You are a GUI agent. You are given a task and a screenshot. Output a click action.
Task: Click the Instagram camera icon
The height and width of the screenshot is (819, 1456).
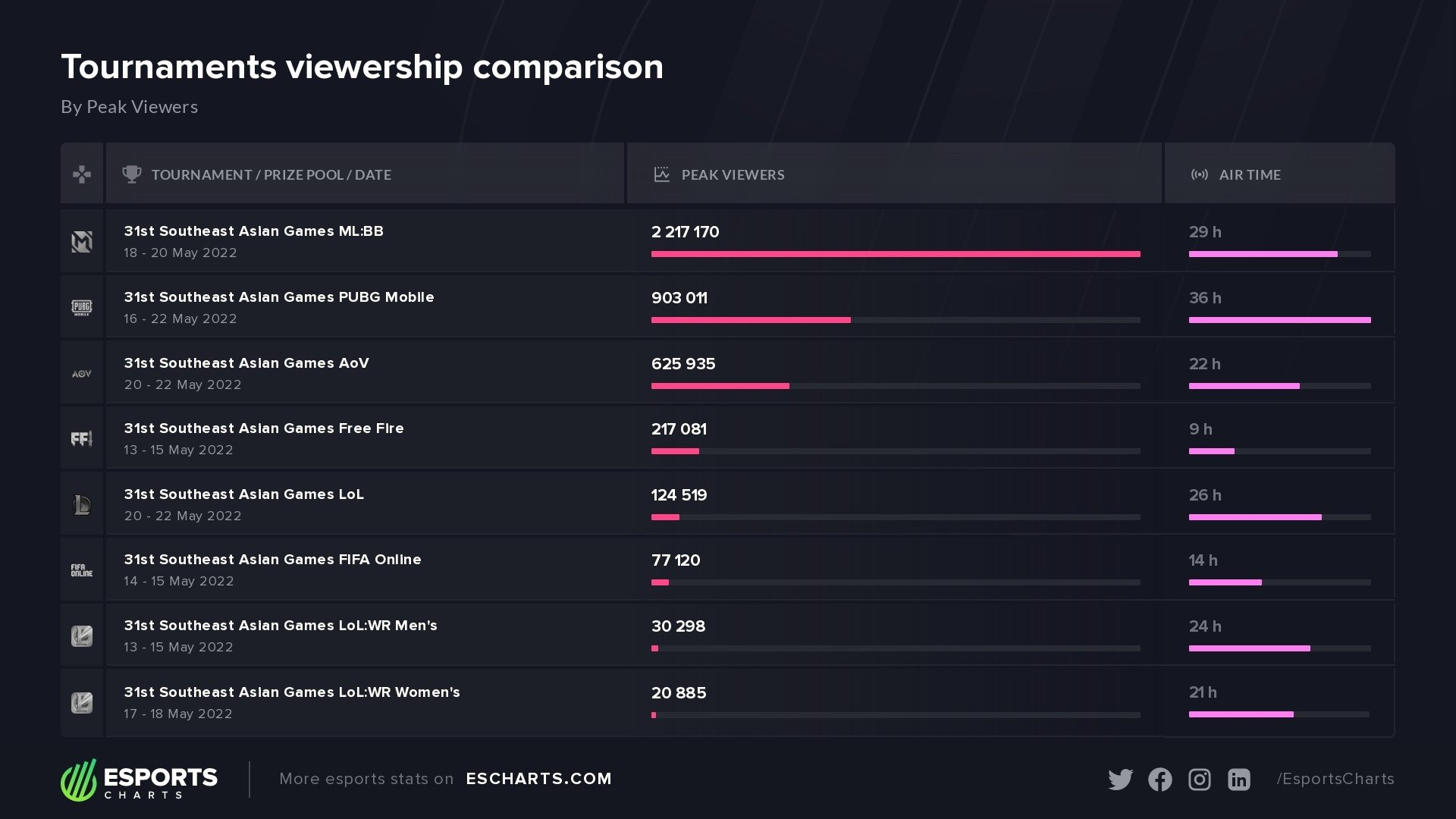pos(1199,780)
